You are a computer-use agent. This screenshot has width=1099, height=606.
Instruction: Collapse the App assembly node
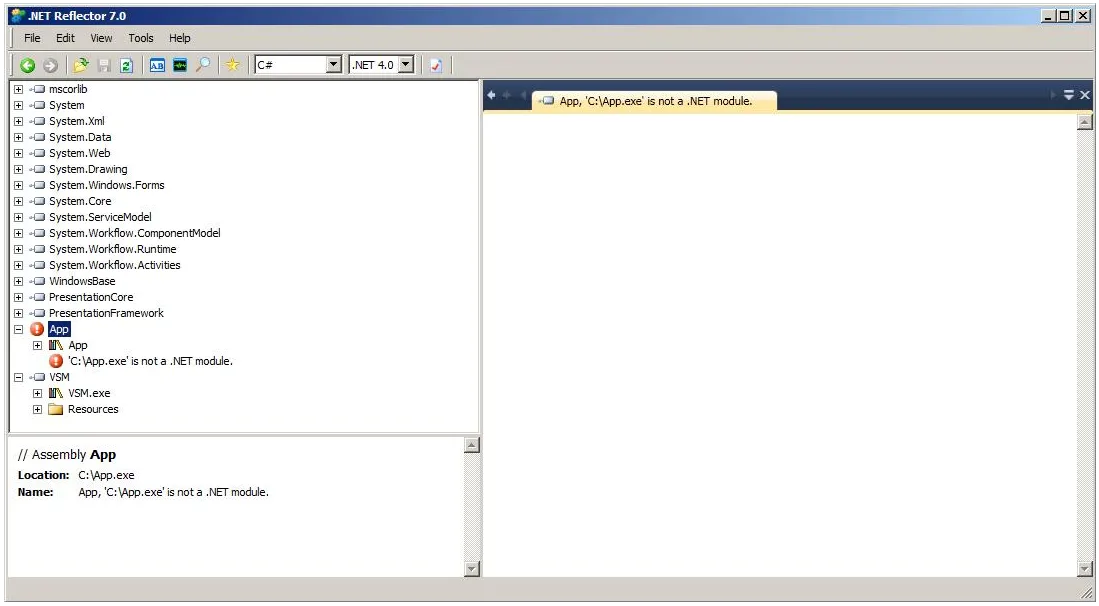(19, 329)
